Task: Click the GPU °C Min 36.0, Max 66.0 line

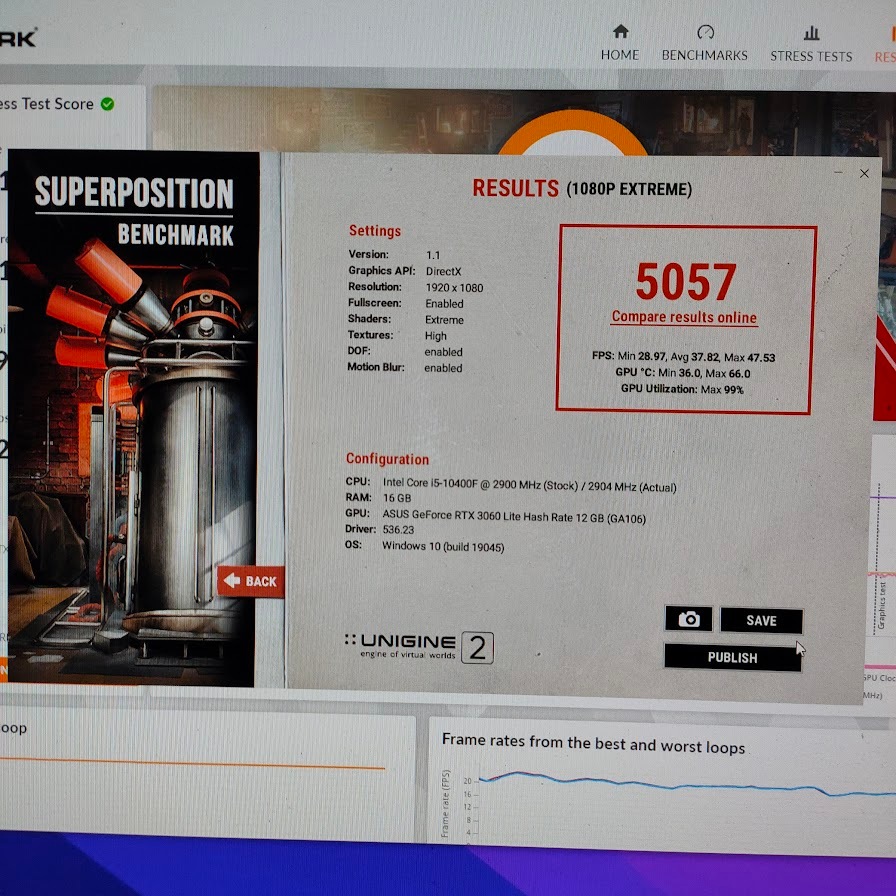Action: tap(683, 373)
